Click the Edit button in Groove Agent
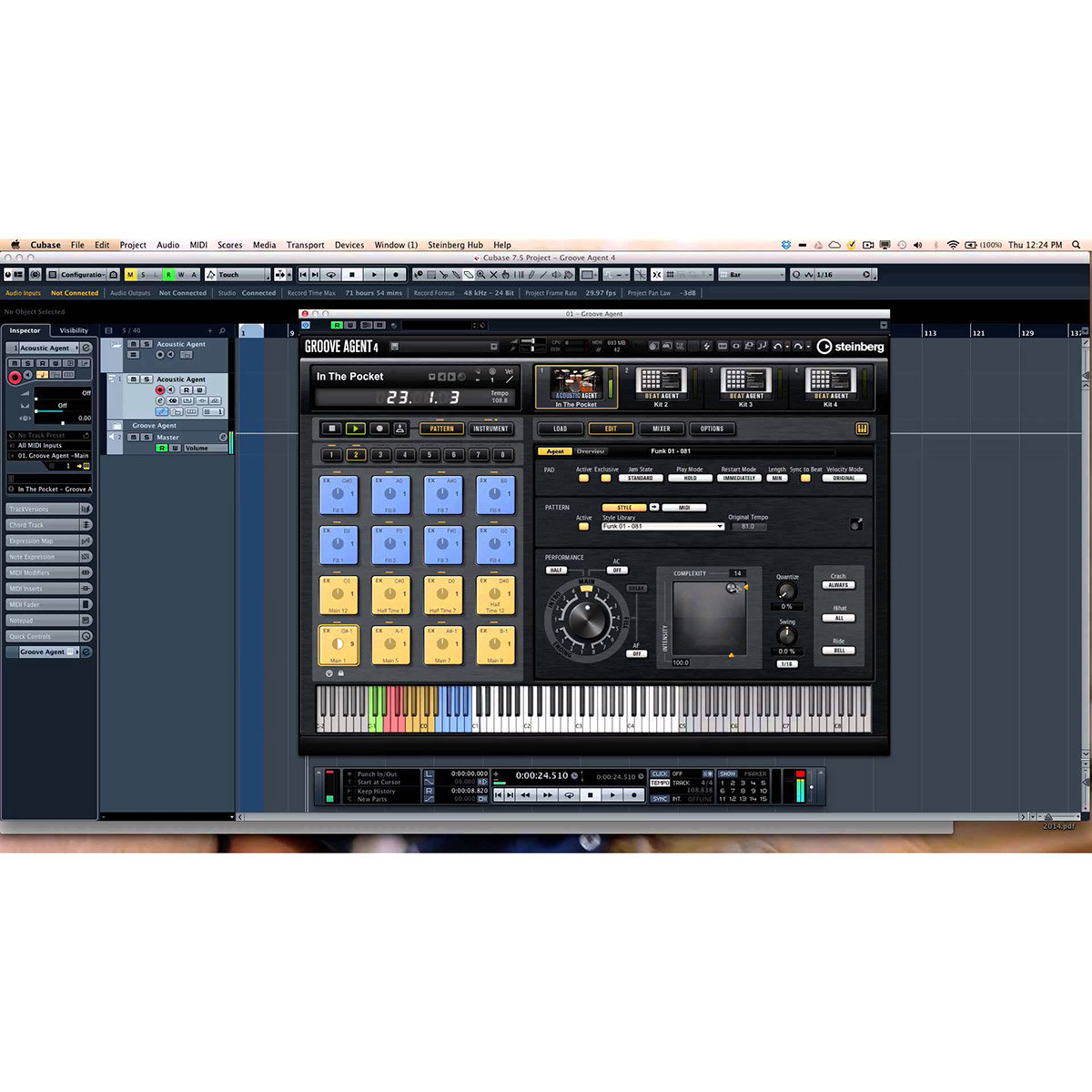 611,429
